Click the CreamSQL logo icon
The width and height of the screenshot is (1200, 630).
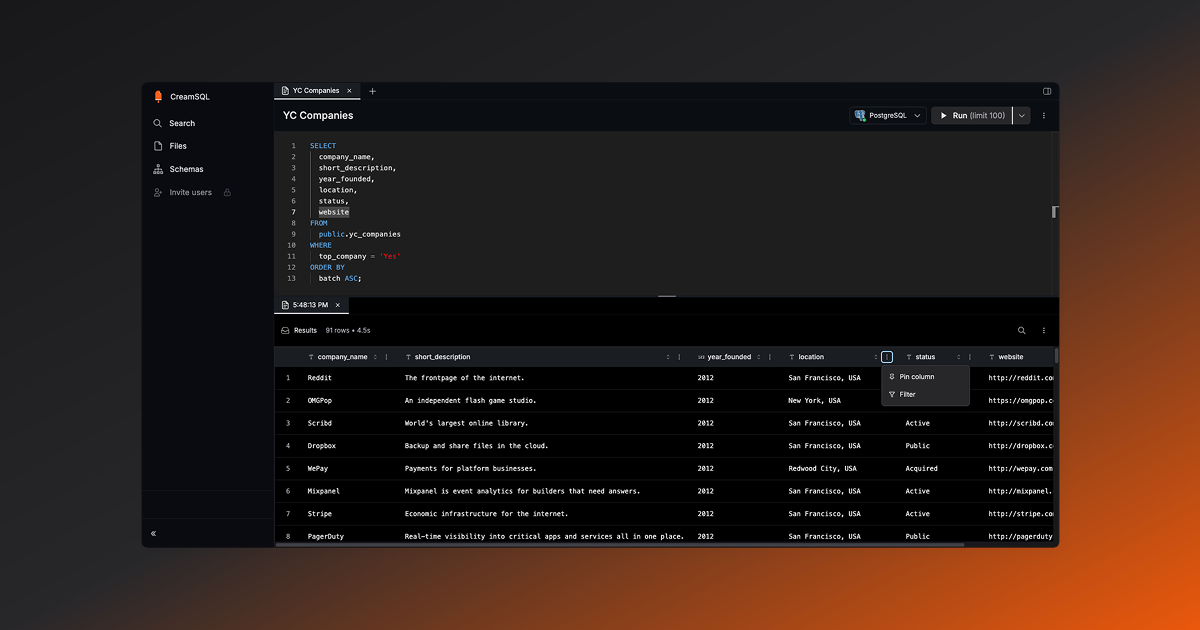coord(158,97)
